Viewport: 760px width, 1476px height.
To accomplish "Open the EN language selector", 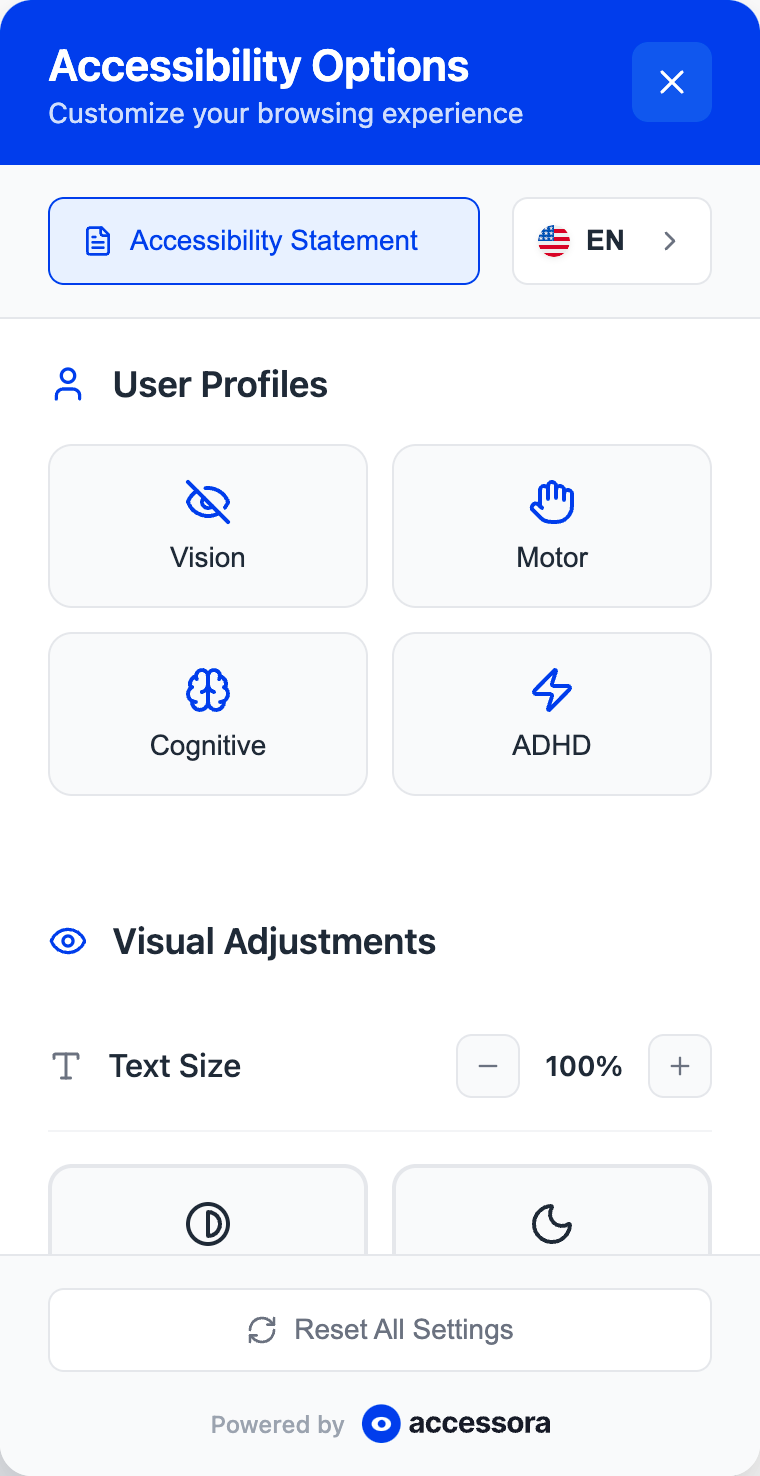I will click(x=611, y=241).
